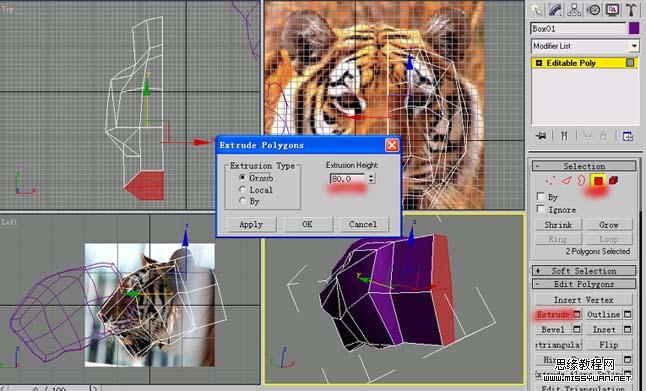
Task: Open Configure Modifier Sets icon
Action: tap(627, 136)
